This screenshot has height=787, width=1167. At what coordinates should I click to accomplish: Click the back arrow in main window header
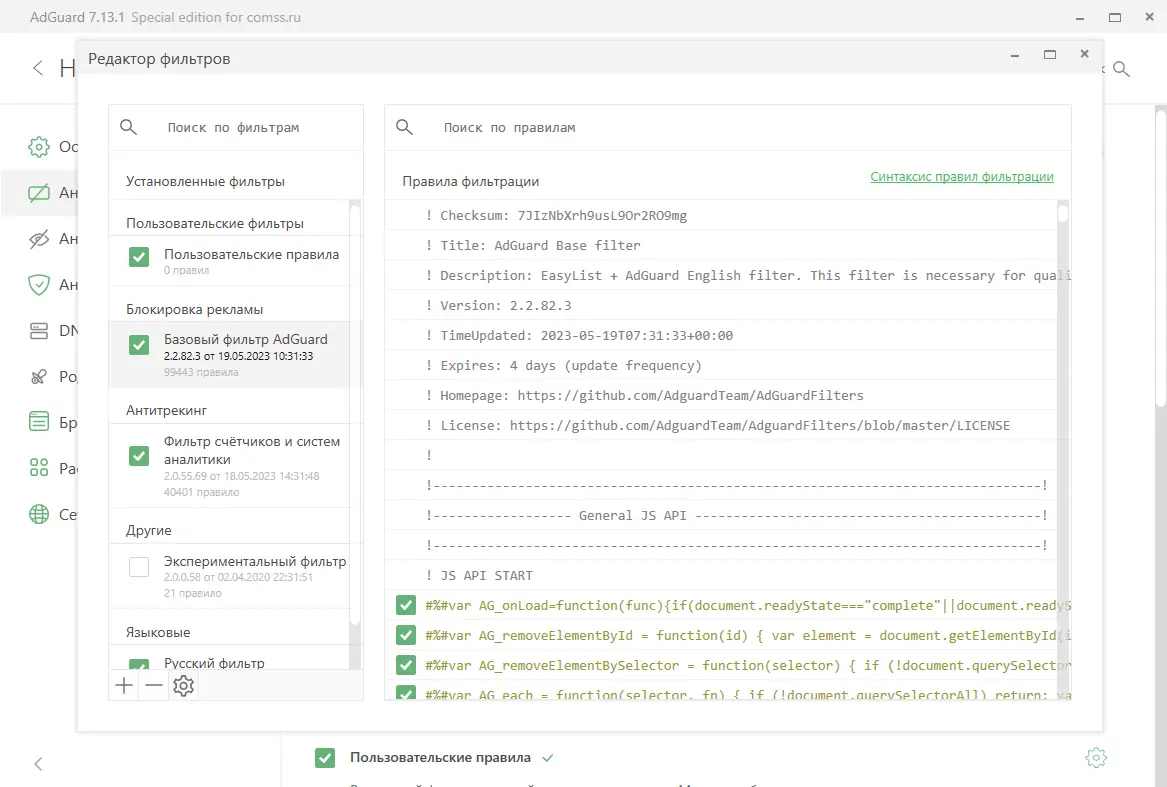coord(38,68)
